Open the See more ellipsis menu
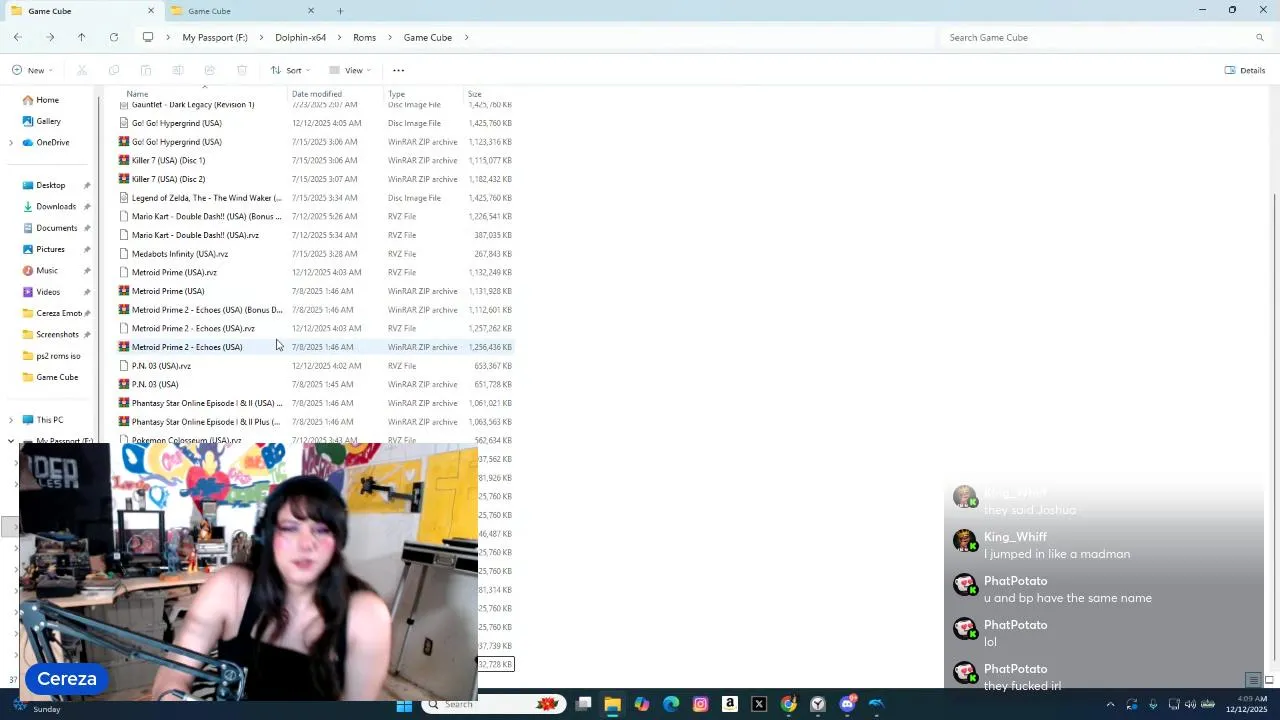 399,70
